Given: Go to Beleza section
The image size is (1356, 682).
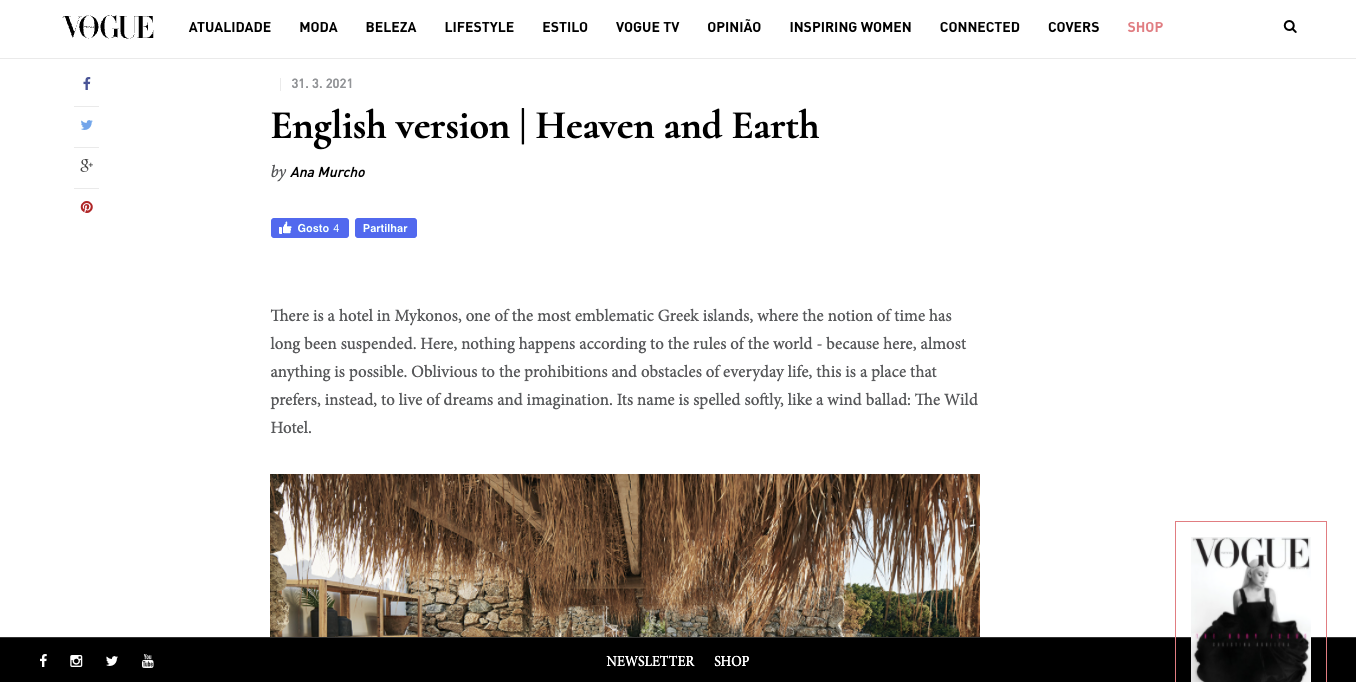Looking at the screenshot, I should coord(391,27).
